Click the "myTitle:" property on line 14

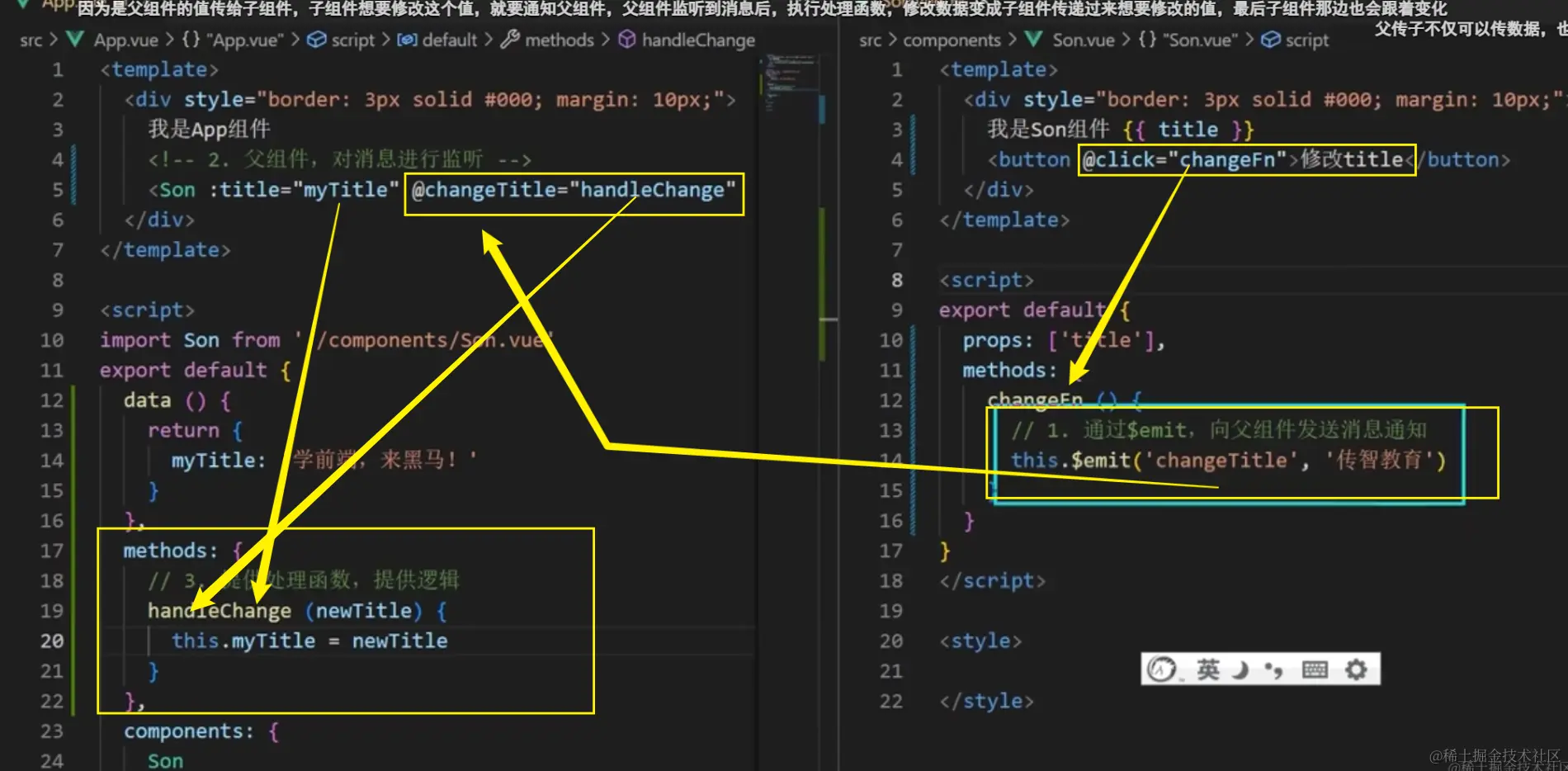pos(219,460)
